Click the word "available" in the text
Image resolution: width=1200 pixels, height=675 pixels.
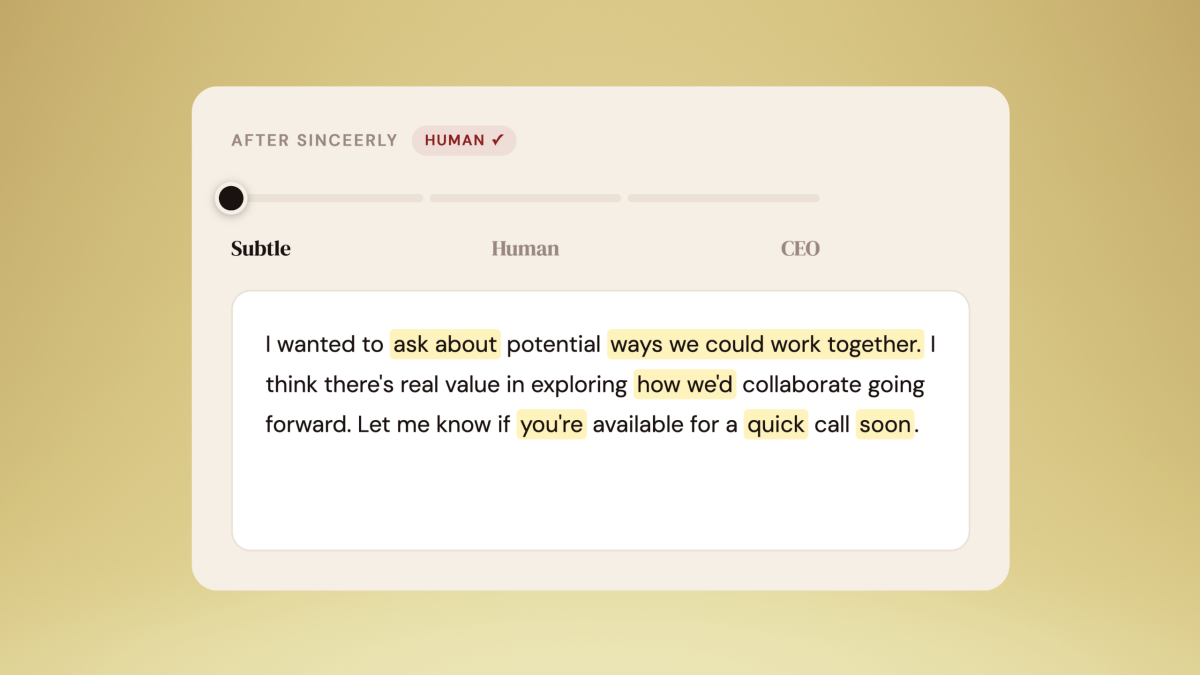coord(637,425)
